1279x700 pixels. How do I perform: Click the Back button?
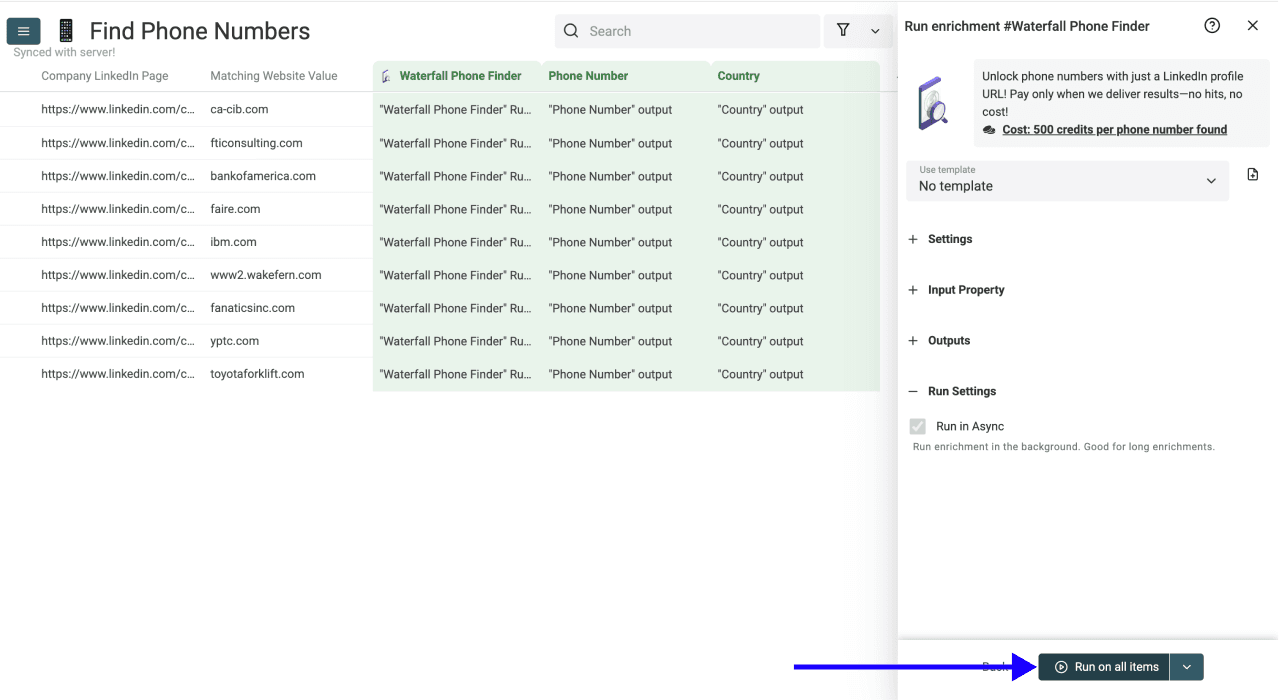996,666
